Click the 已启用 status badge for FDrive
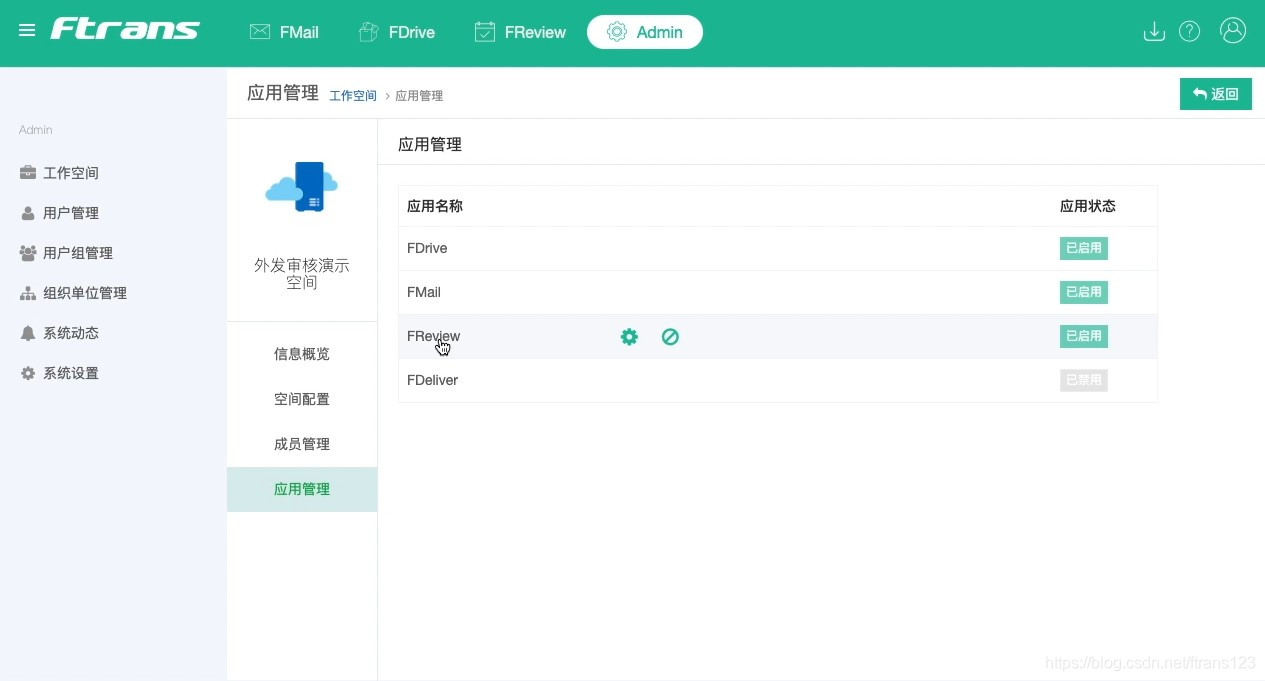This screenshot has width=1265, height=681. (1084, 248)
